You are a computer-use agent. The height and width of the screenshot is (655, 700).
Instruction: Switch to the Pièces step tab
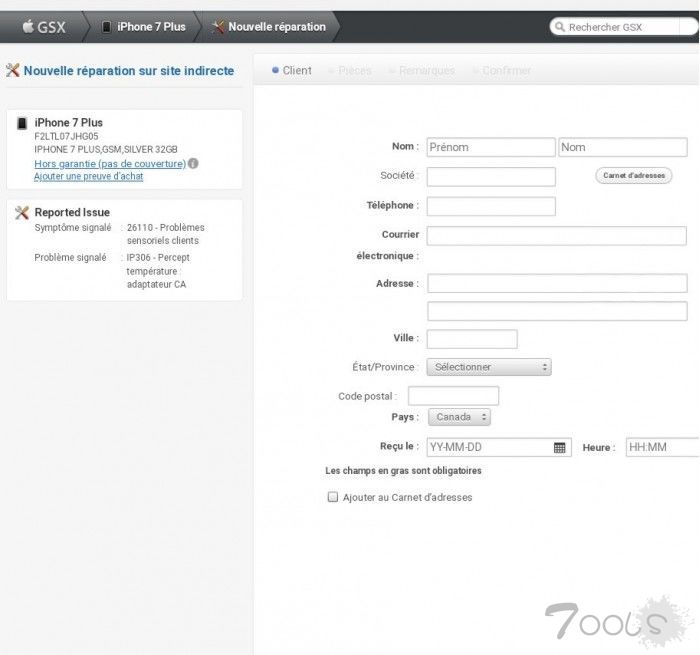coord(354,71)
